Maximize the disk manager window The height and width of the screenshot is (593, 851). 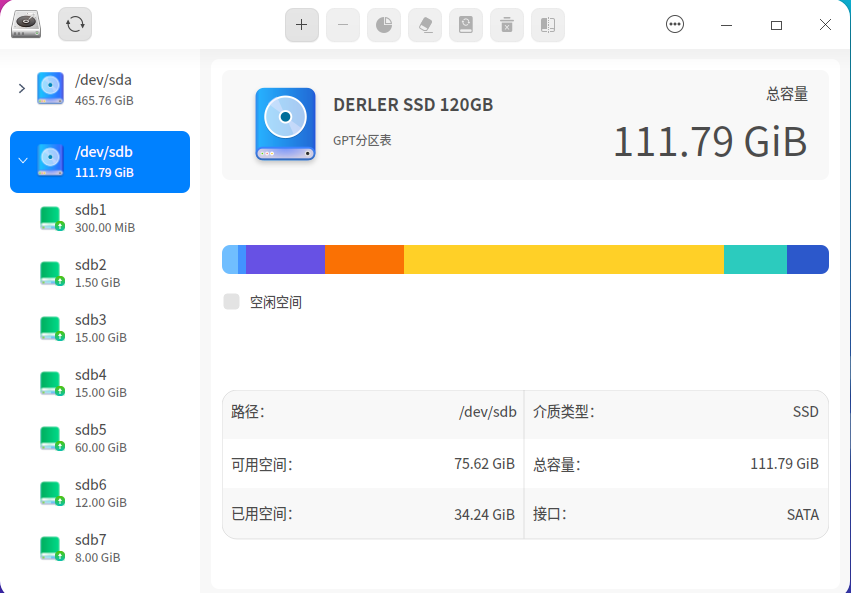(776, 25)
